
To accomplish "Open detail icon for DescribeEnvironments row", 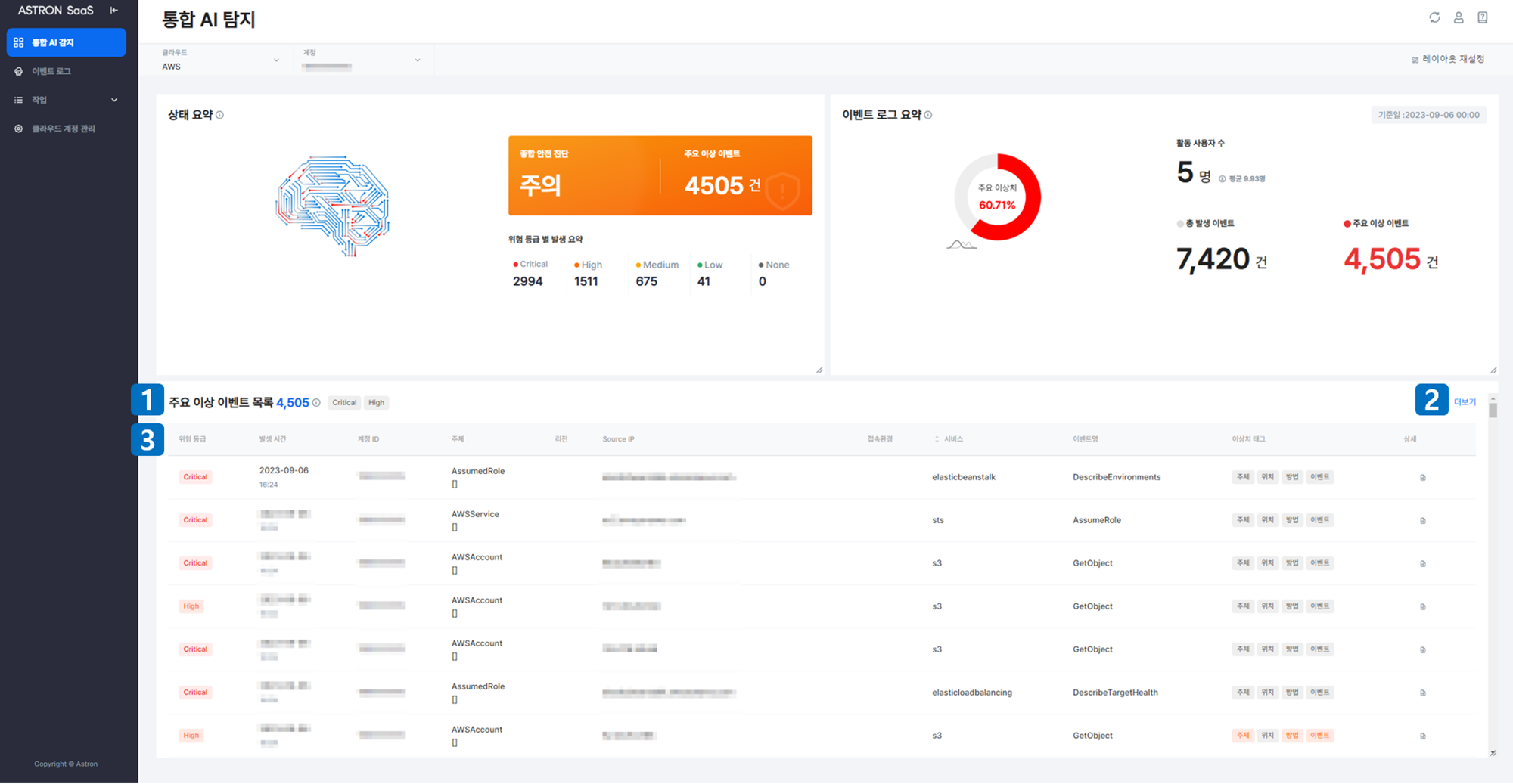I will click(x=1423, y=478).
